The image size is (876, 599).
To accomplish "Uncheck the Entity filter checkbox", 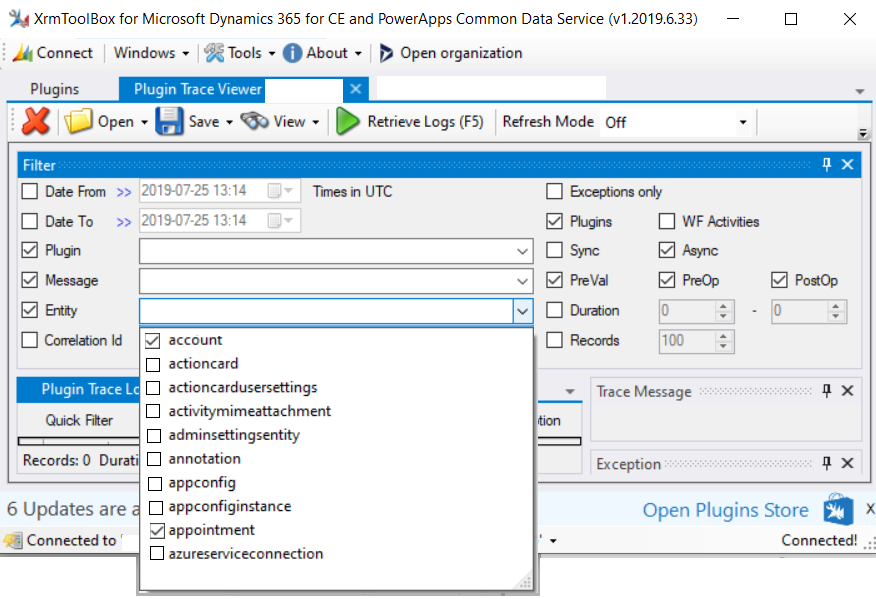I will [x=30, y=310].
